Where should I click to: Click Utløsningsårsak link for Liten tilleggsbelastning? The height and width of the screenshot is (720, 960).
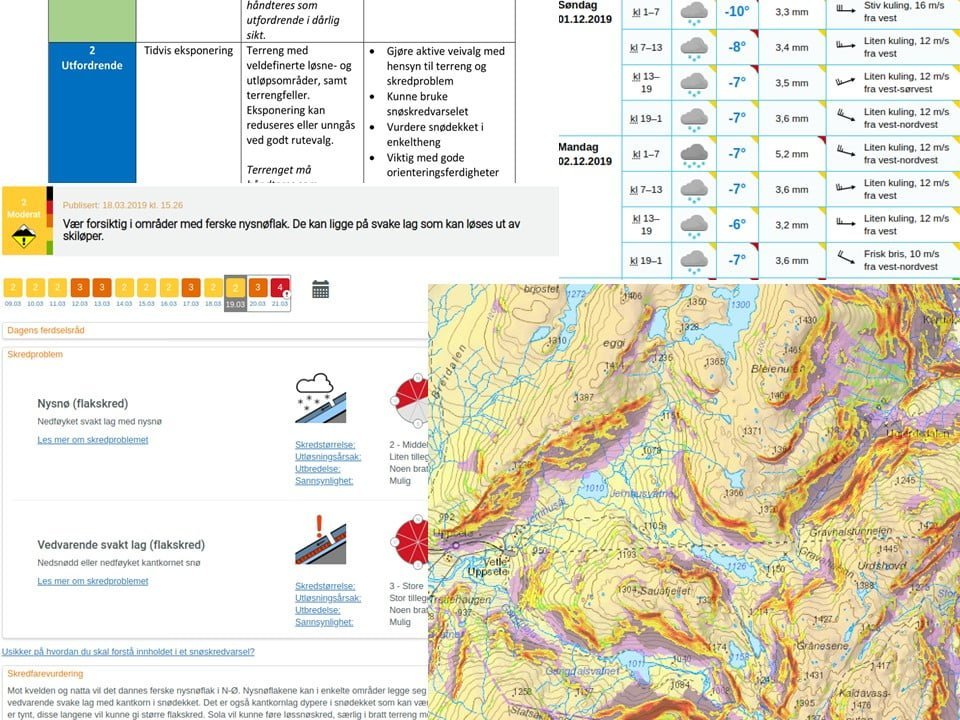point(328,457)
